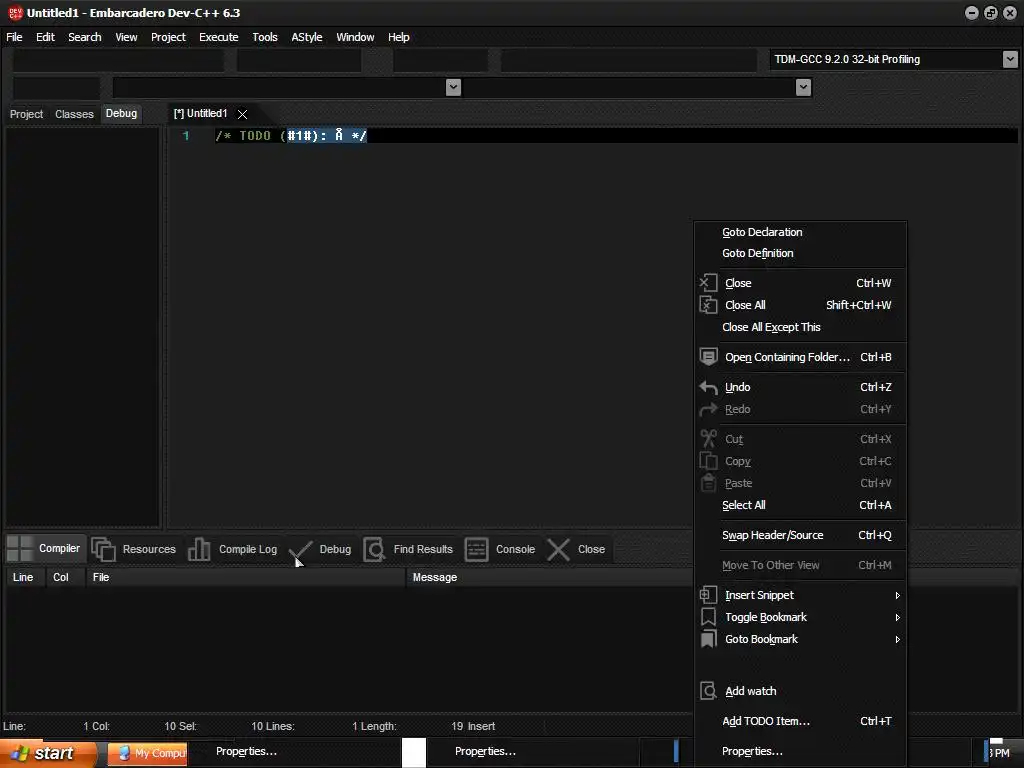The width and height of the screenshot is (1024, 768).
Task: Click the Windows start button
Action: 47,753
